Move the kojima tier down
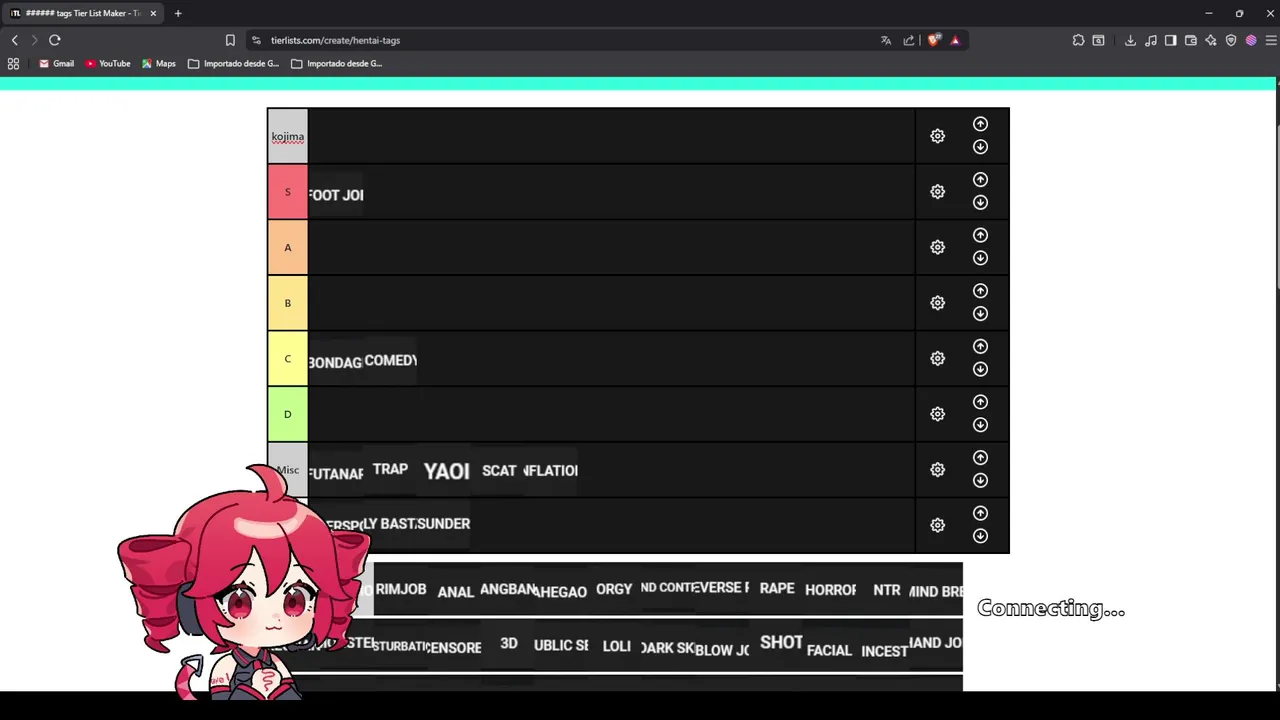The image size is (1280, 720). tap(980, 147)
